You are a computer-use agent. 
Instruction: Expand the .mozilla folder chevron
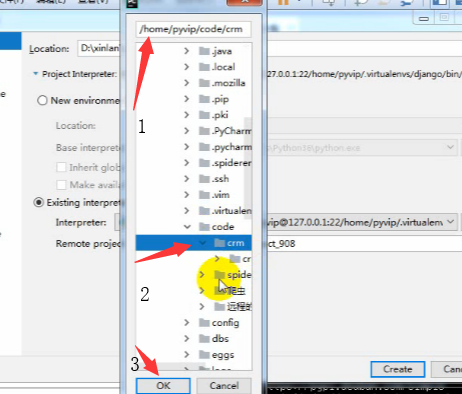click(x=187, y=83)
